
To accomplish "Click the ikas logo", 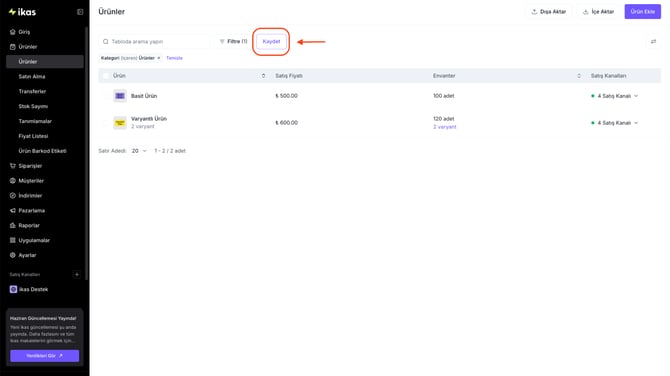I will (23, 12).
